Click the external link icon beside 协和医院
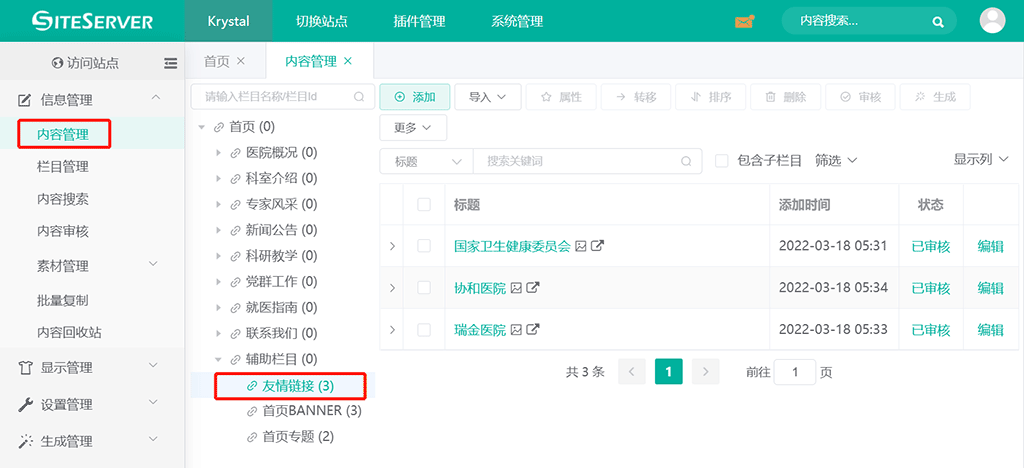 (x=533, y=288)
